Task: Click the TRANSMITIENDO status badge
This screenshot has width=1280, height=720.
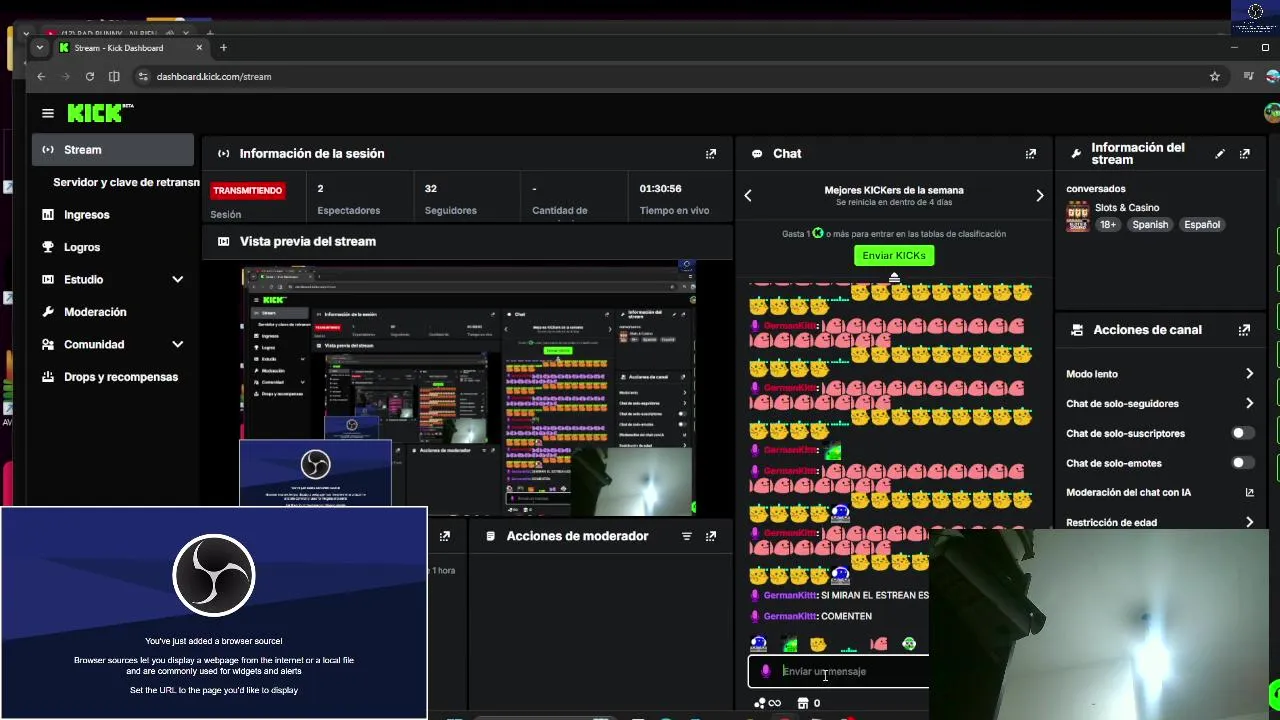Action: pos(247,190)
